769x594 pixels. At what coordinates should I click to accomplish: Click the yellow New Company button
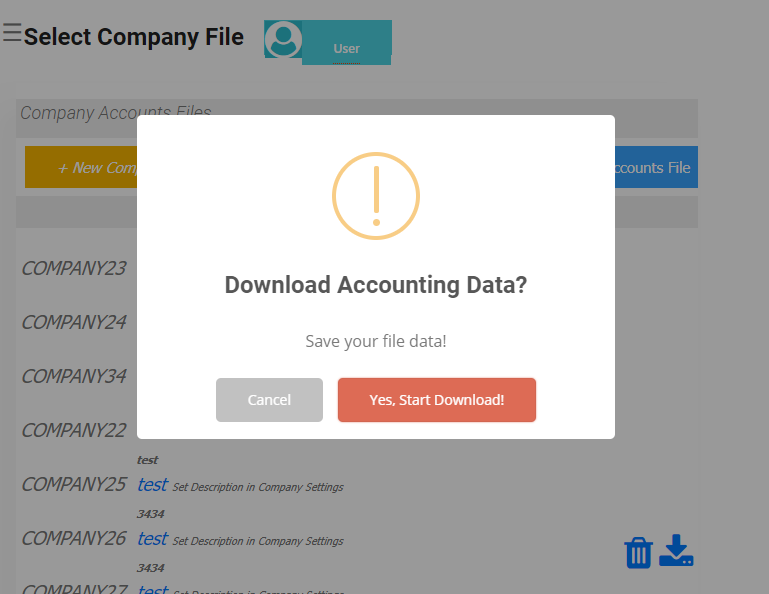click(x=82, y=168)
